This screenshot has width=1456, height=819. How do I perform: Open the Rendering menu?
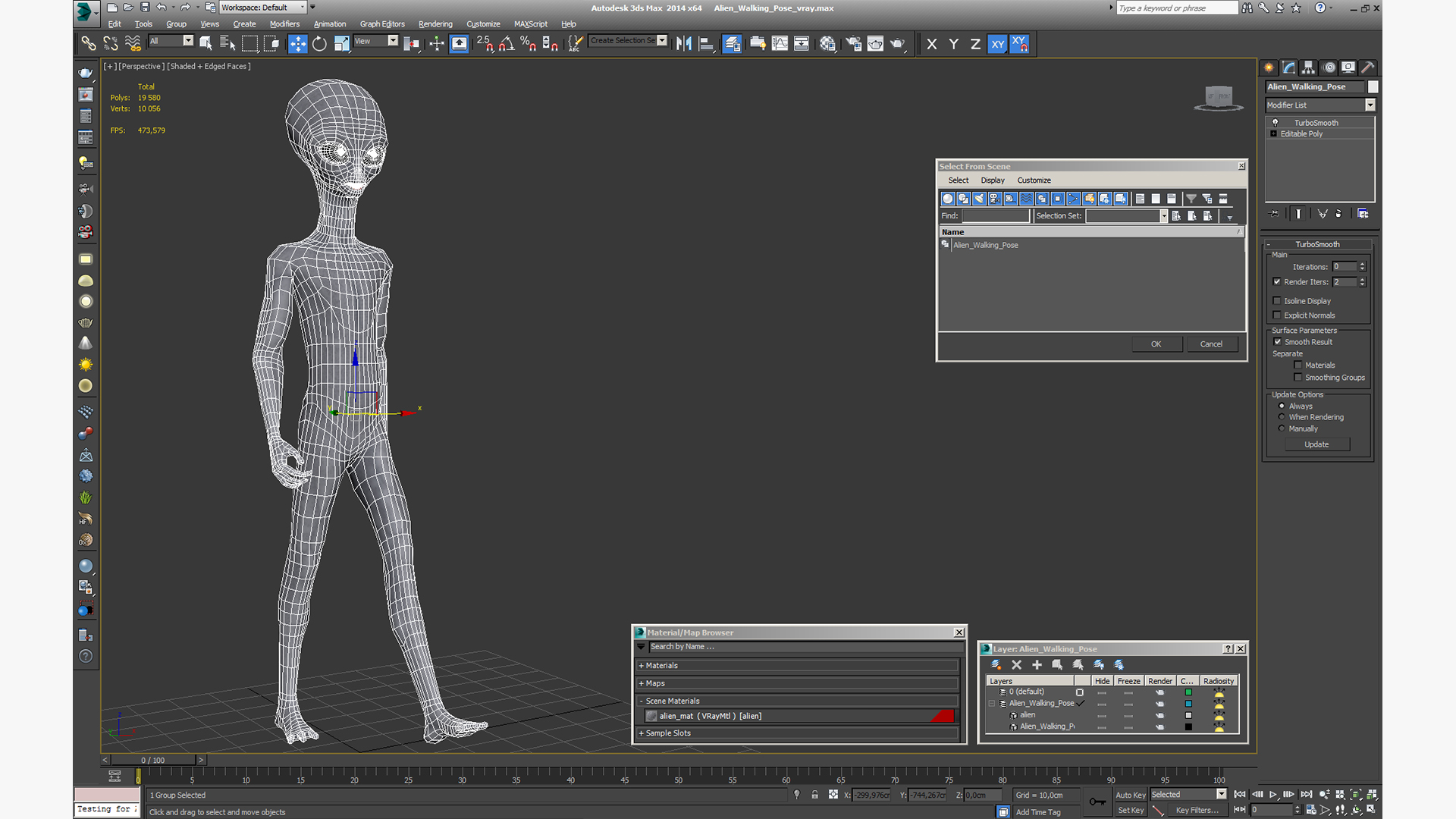click(x=435, y=24)
